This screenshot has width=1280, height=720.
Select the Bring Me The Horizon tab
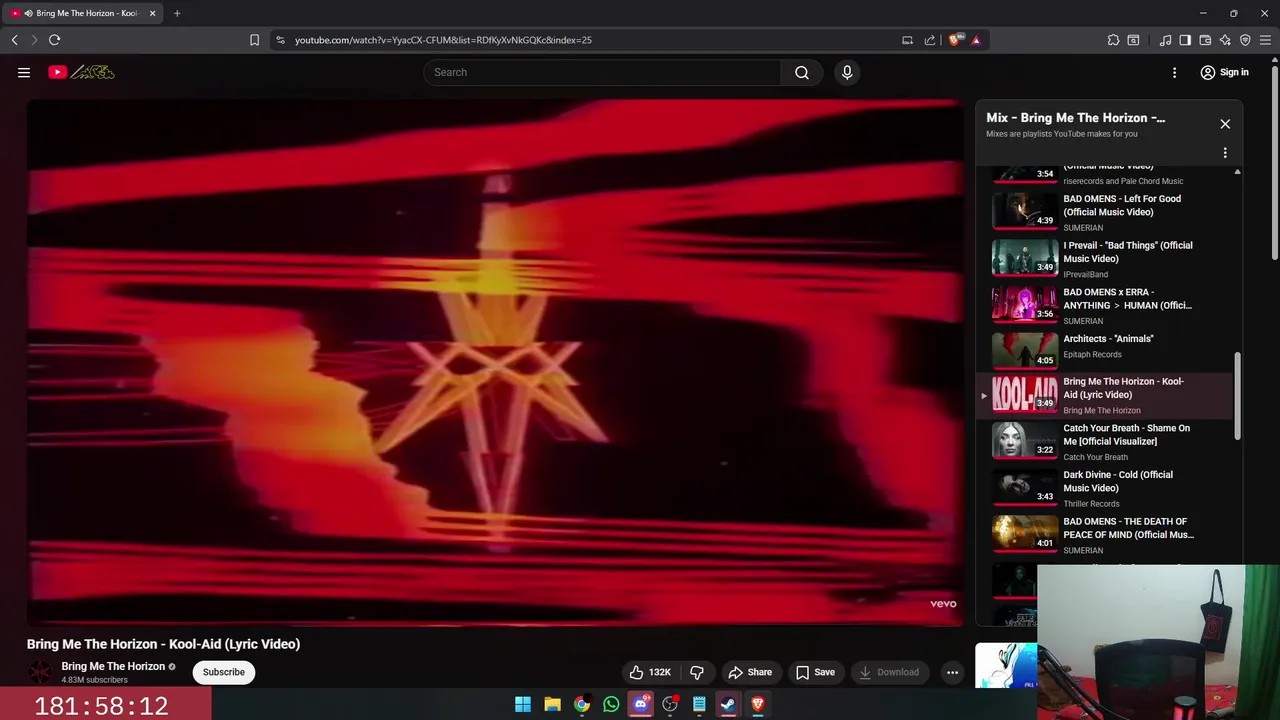[84, 13]
